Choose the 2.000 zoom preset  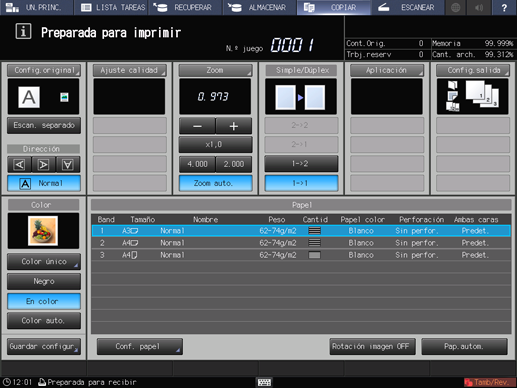tap(234, 164)
